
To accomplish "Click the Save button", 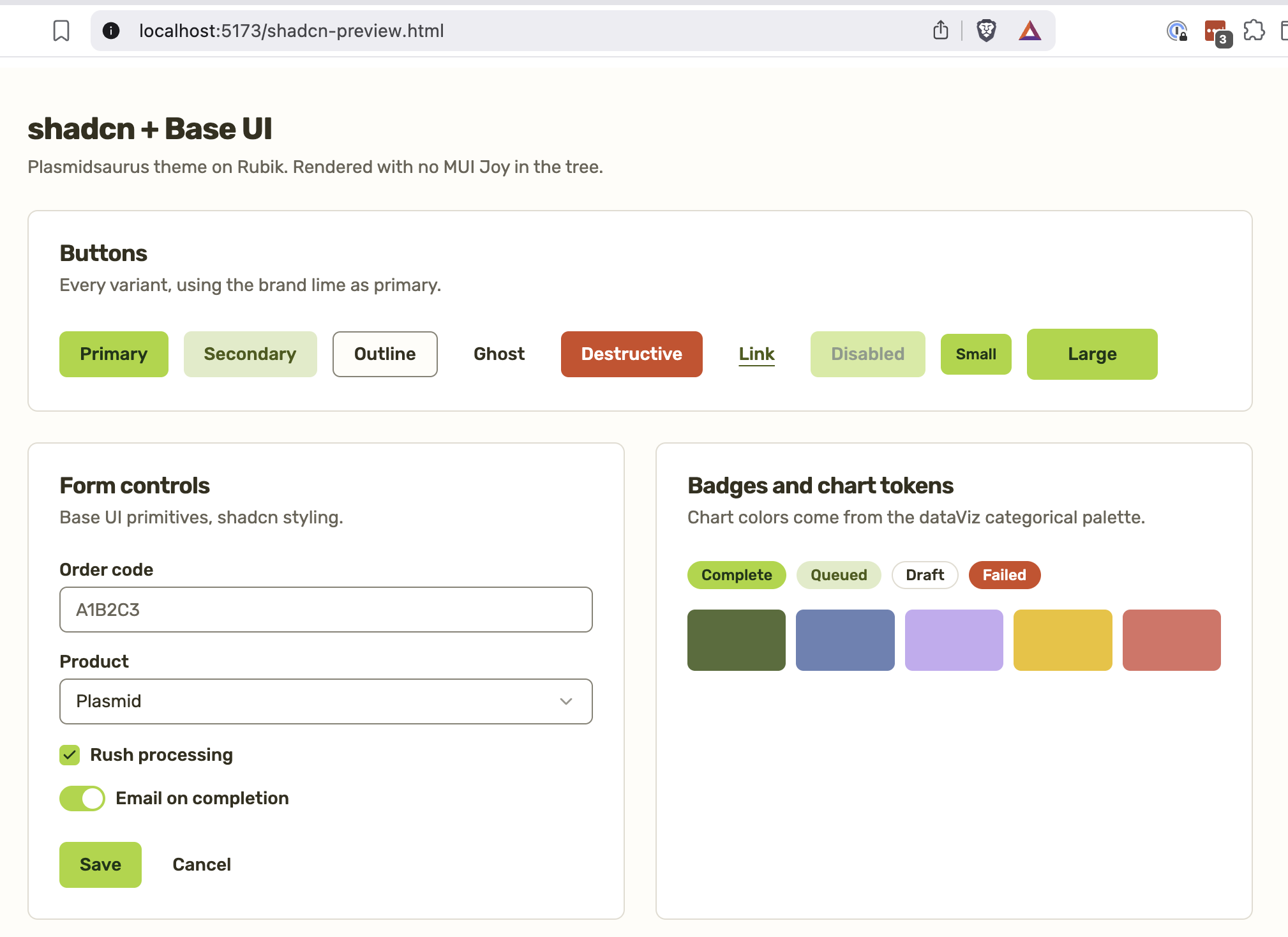I will pos(101,865).
